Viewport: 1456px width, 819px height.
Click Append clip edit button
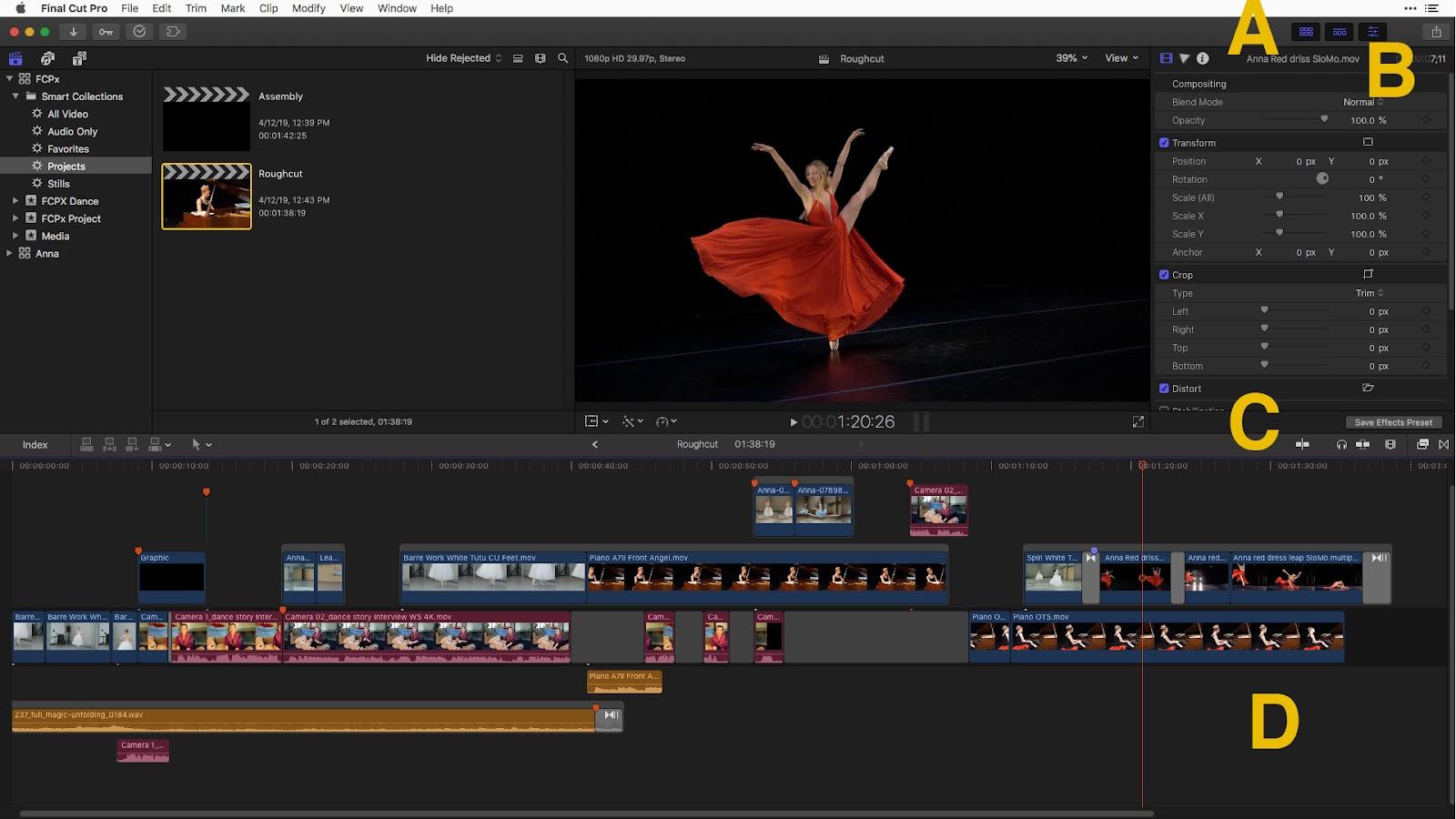tap(132, 444)
